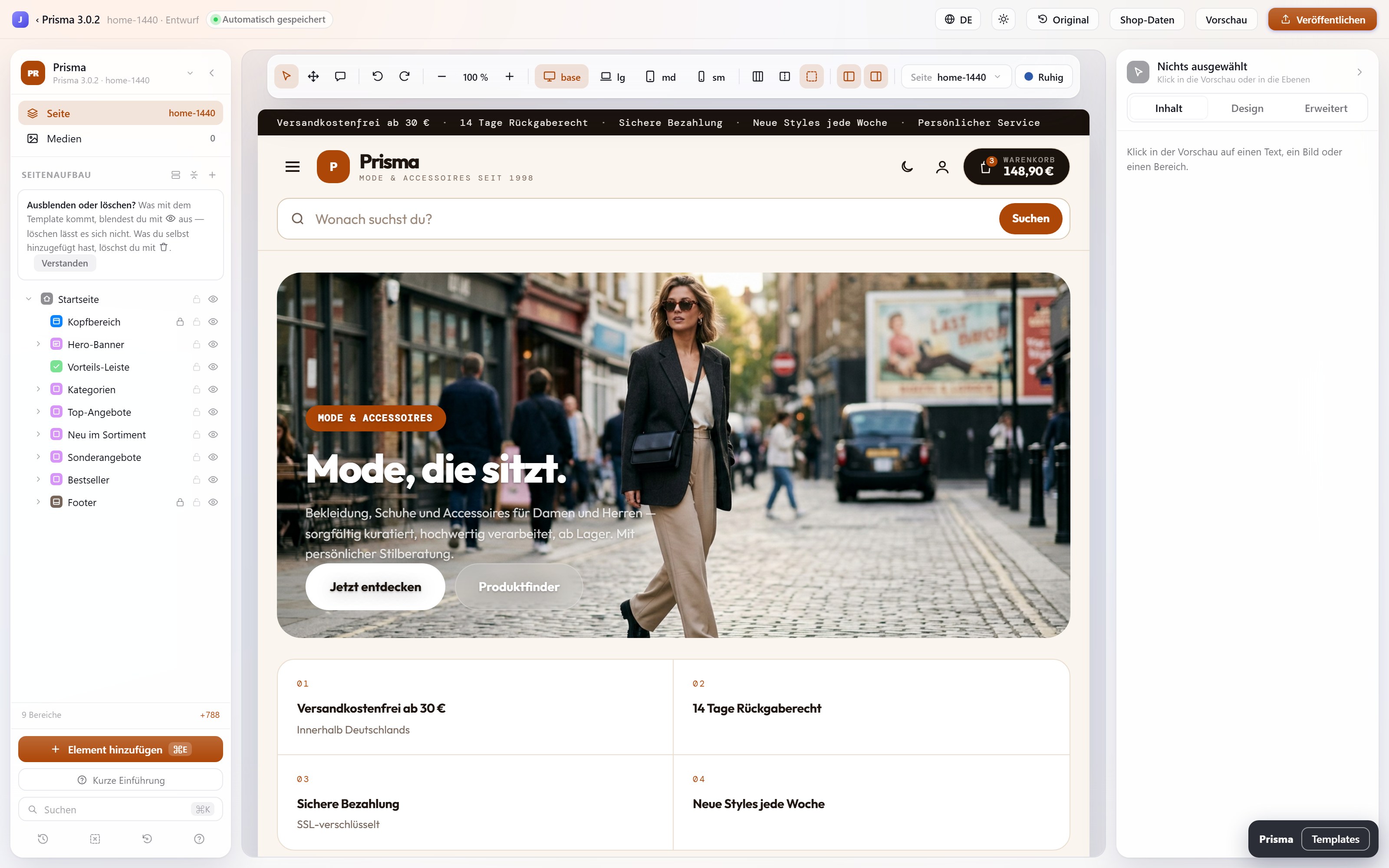
Task: Toggle the light theme sun icon
Action: (1003, 20)
